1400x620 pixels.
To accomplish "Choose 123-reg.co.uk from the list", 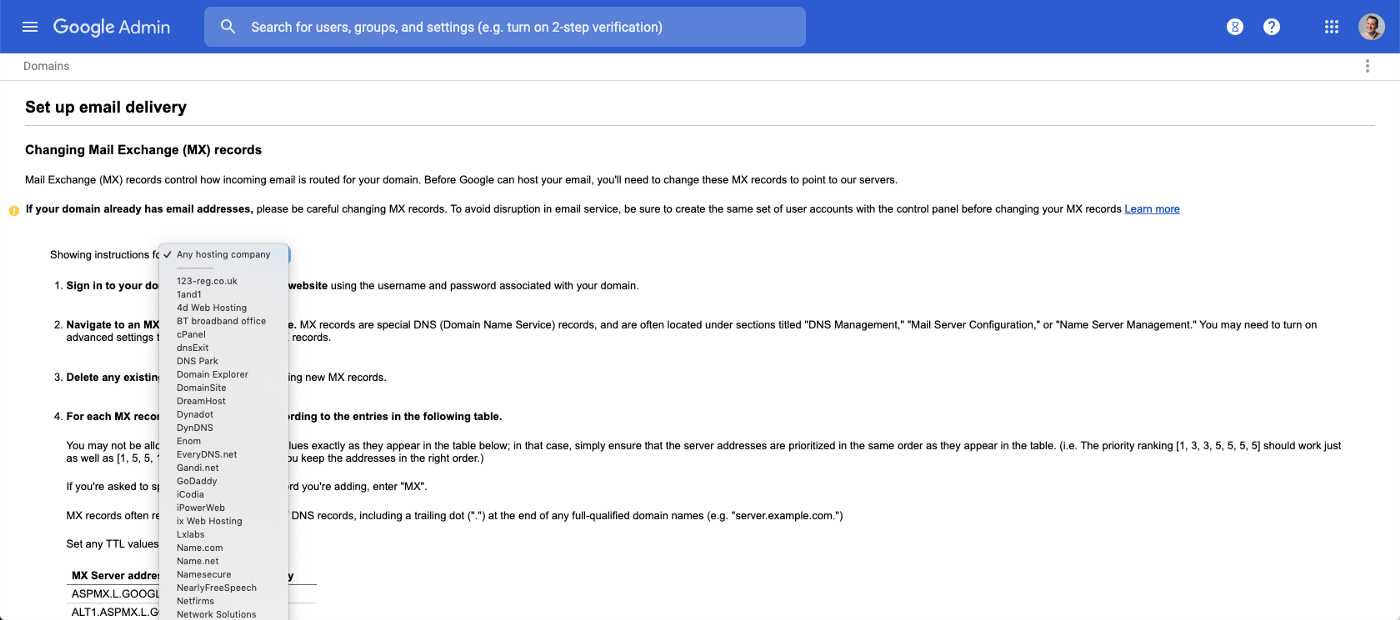I will [x=207, y=281].
